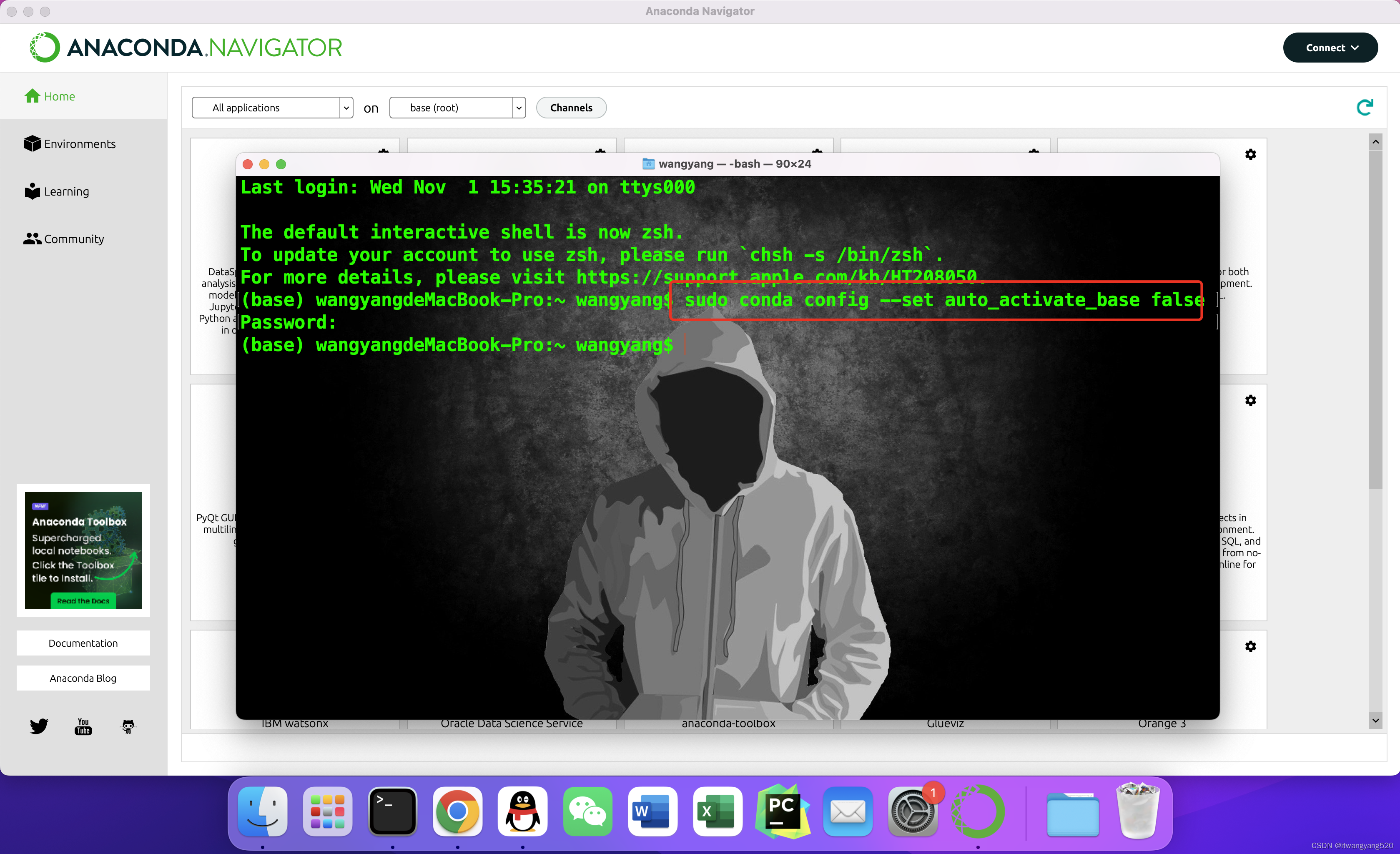This screenshot has width=1400, height=854.
Task: Click scrollbar down arrow in Navigator
Action: click(1375, 721)
